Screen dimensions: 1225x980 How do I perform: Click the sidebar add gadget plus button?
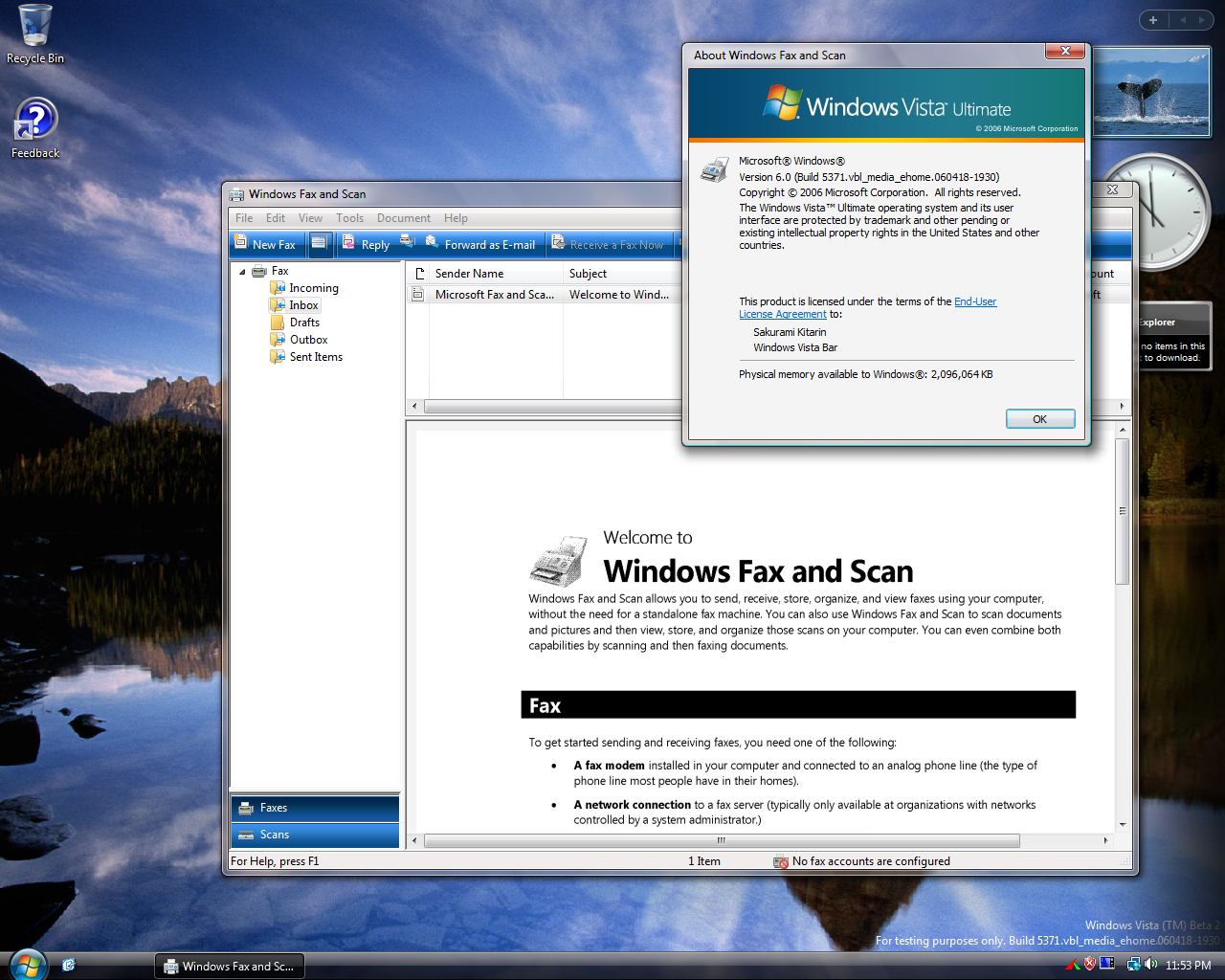(1153, 20)
